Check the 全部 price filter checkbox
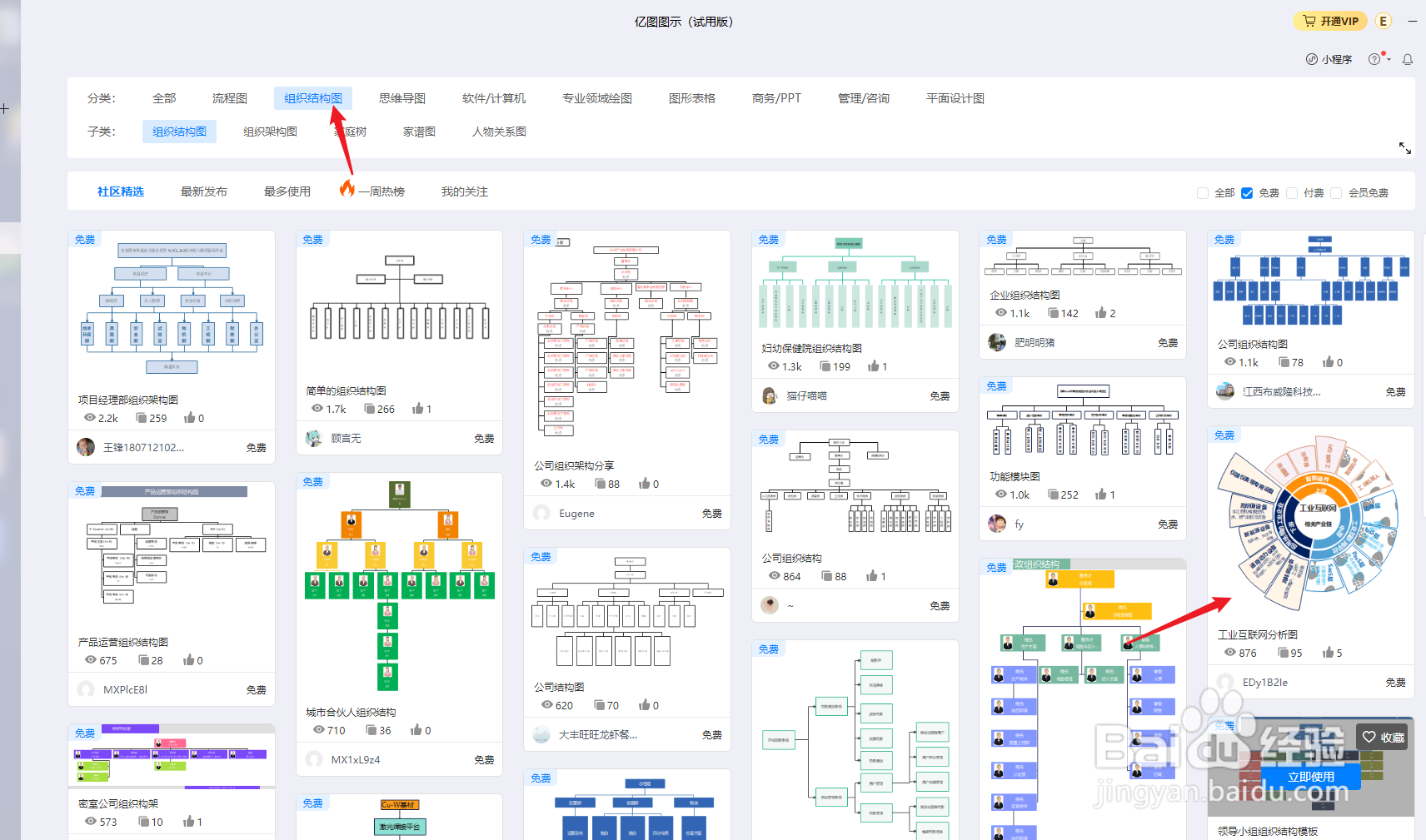1426x840 pixels. click(x=1203, y=193)
